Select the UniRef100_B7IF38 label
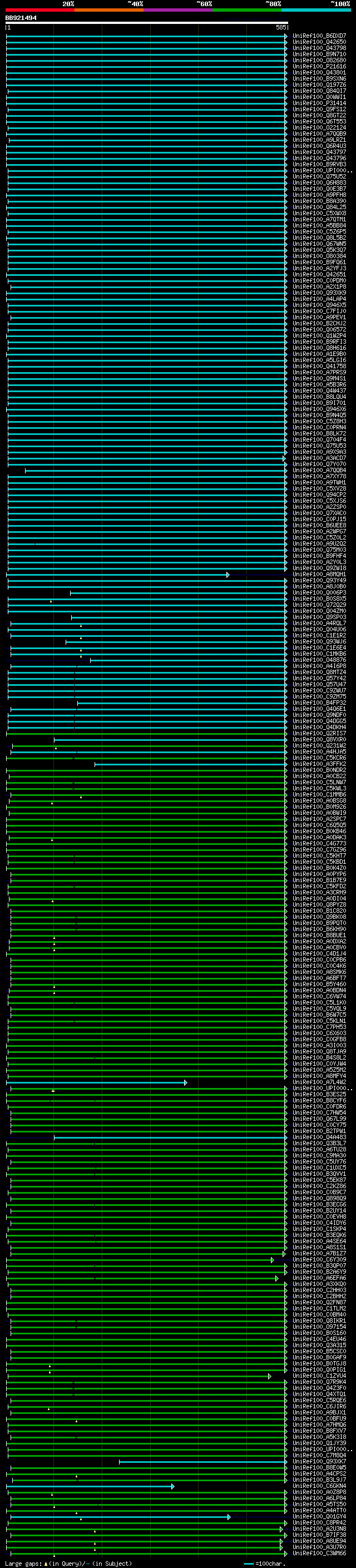The image size is (356, 1568). click(319, 1535)
